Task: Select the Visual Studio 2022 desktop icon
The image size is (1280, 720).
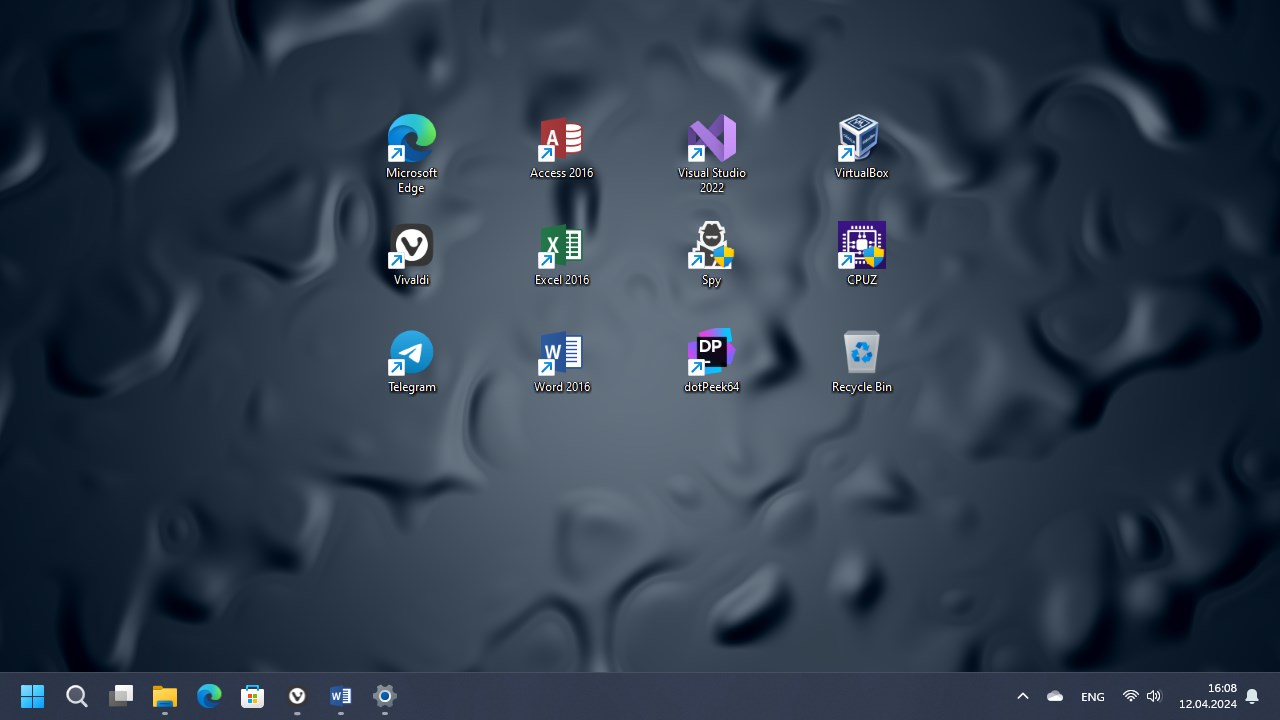Action: coord(712,154)
